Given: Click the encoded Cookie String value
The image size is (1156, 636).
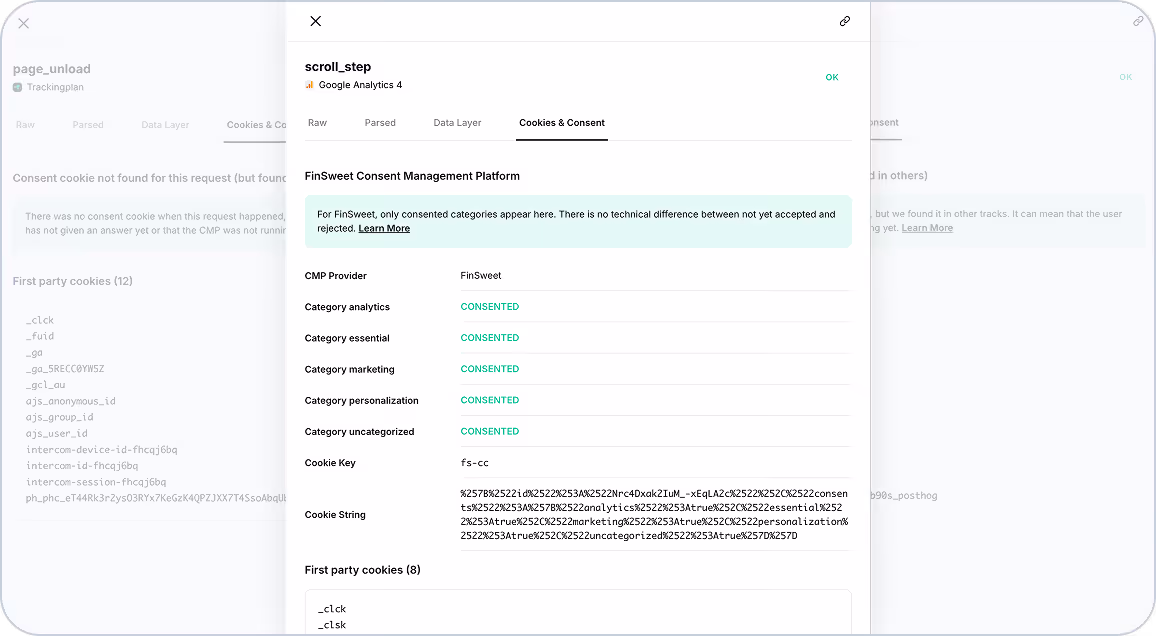Looking at the screenshot, I should (x=654, y=514).
